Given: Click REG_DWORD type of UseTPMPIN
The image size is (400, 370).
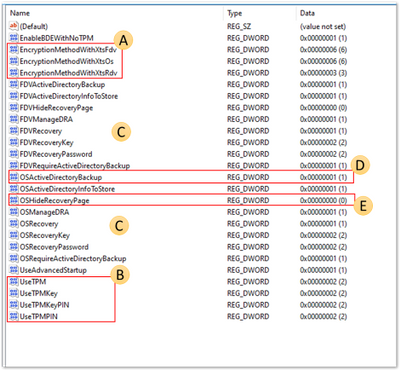Looking at the screenshot, I should (248, 317).
